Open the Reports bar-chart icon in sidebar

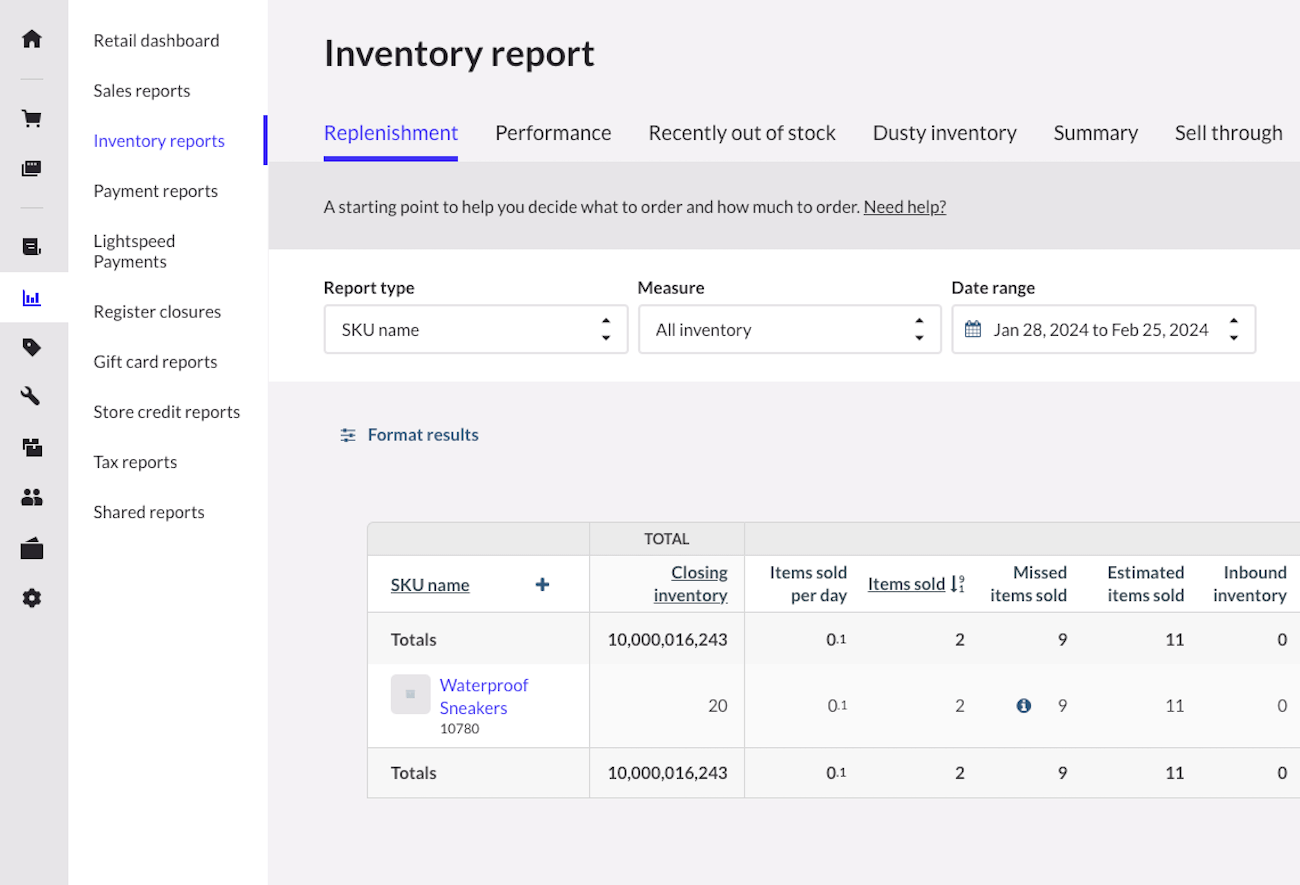point(31,297)
